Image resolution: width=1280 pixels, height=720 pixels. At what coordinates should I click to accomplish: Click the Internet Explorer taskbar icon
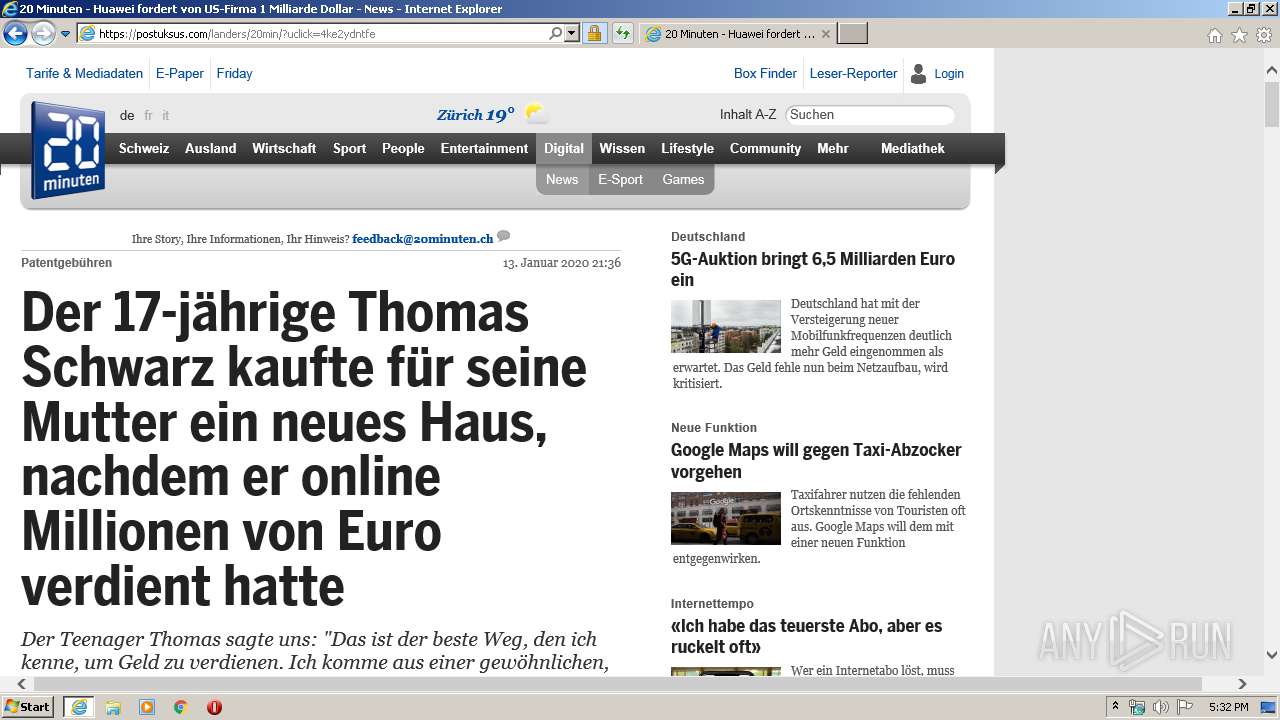coord(79,707)
